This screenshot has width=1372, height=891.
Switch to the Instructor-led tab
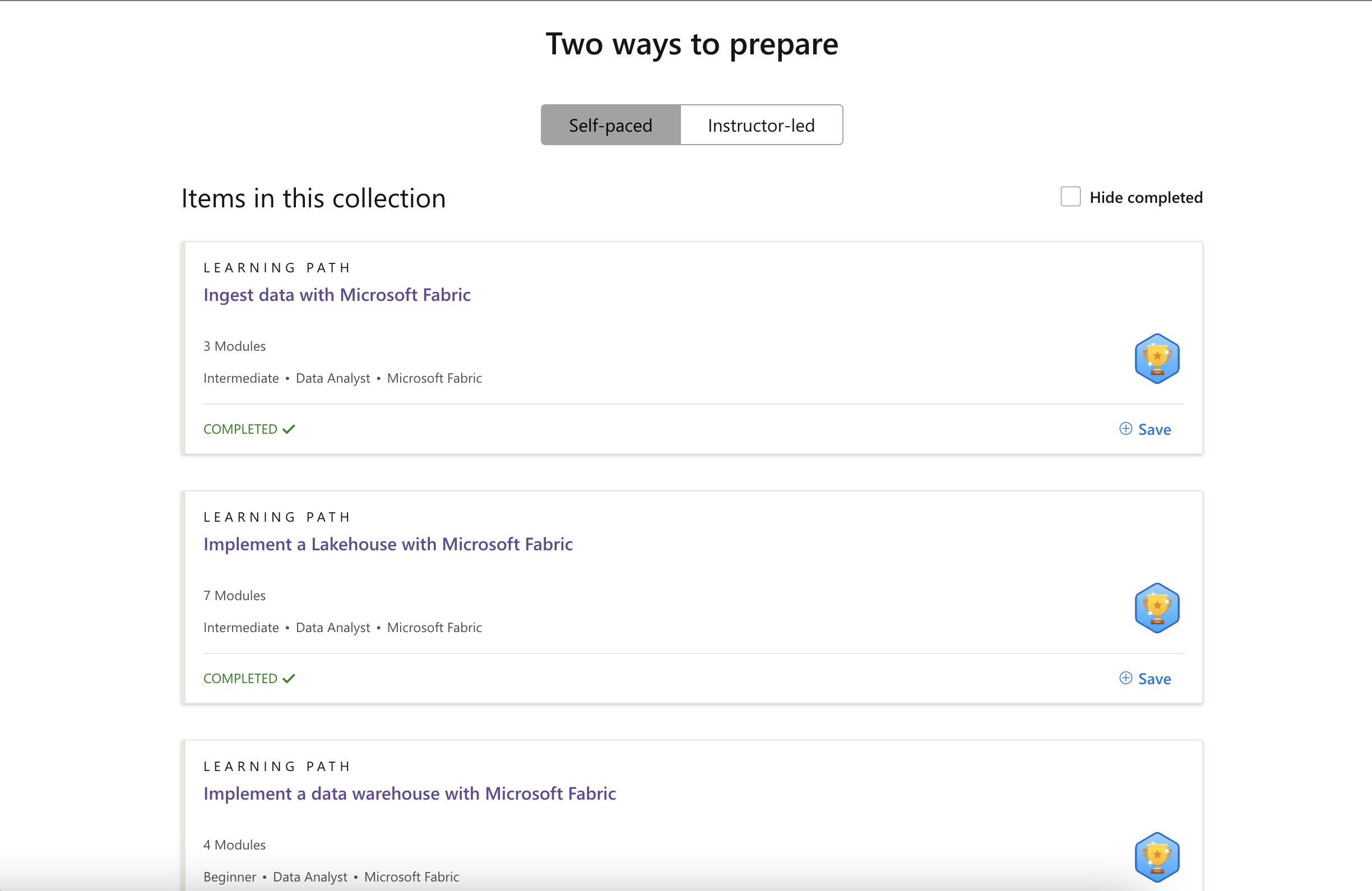(761, 125)
